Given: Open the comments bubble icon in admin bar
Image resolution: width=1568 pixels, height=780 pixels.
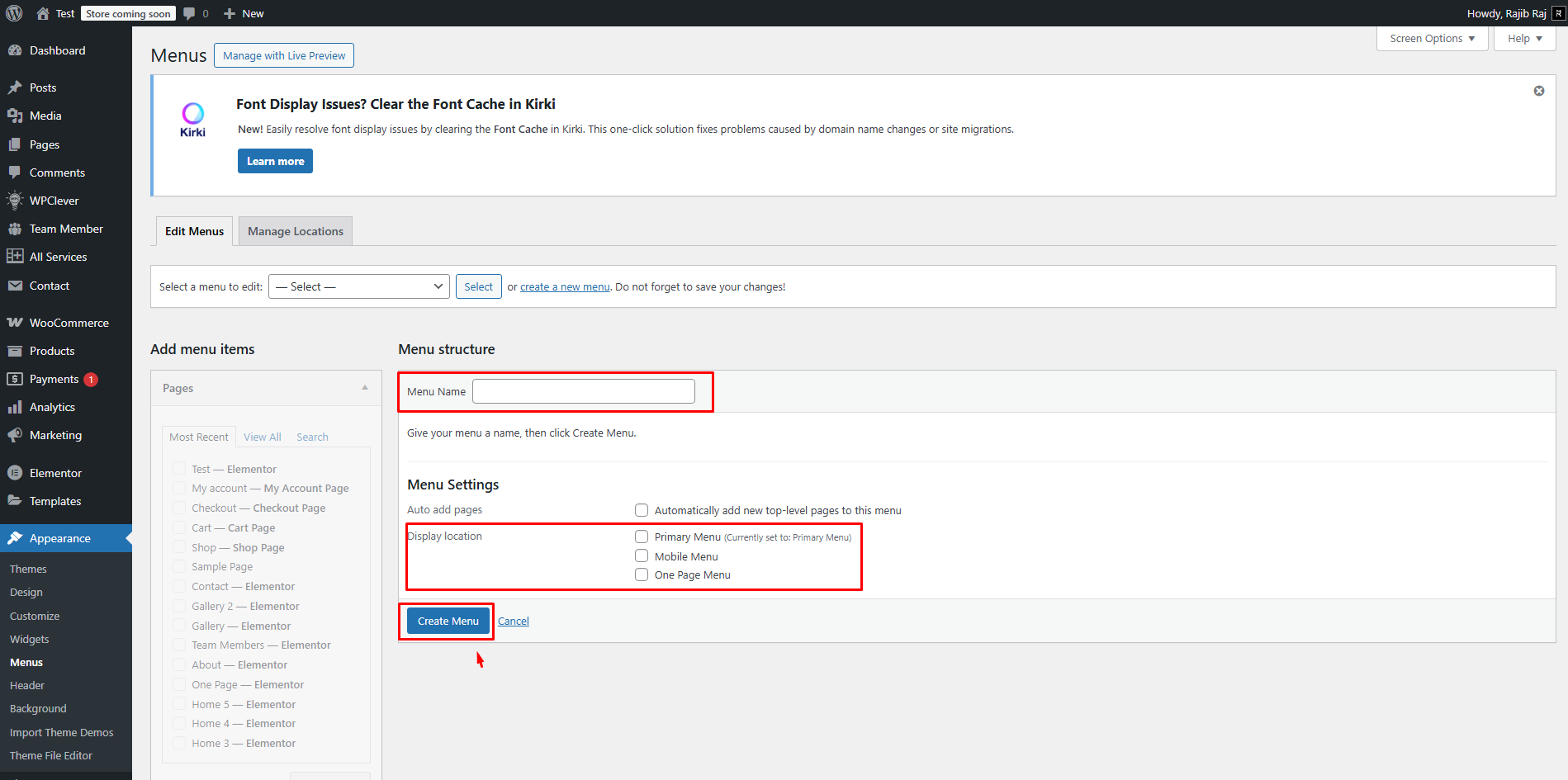Looking at the screenshot, I should click(189, 13).
